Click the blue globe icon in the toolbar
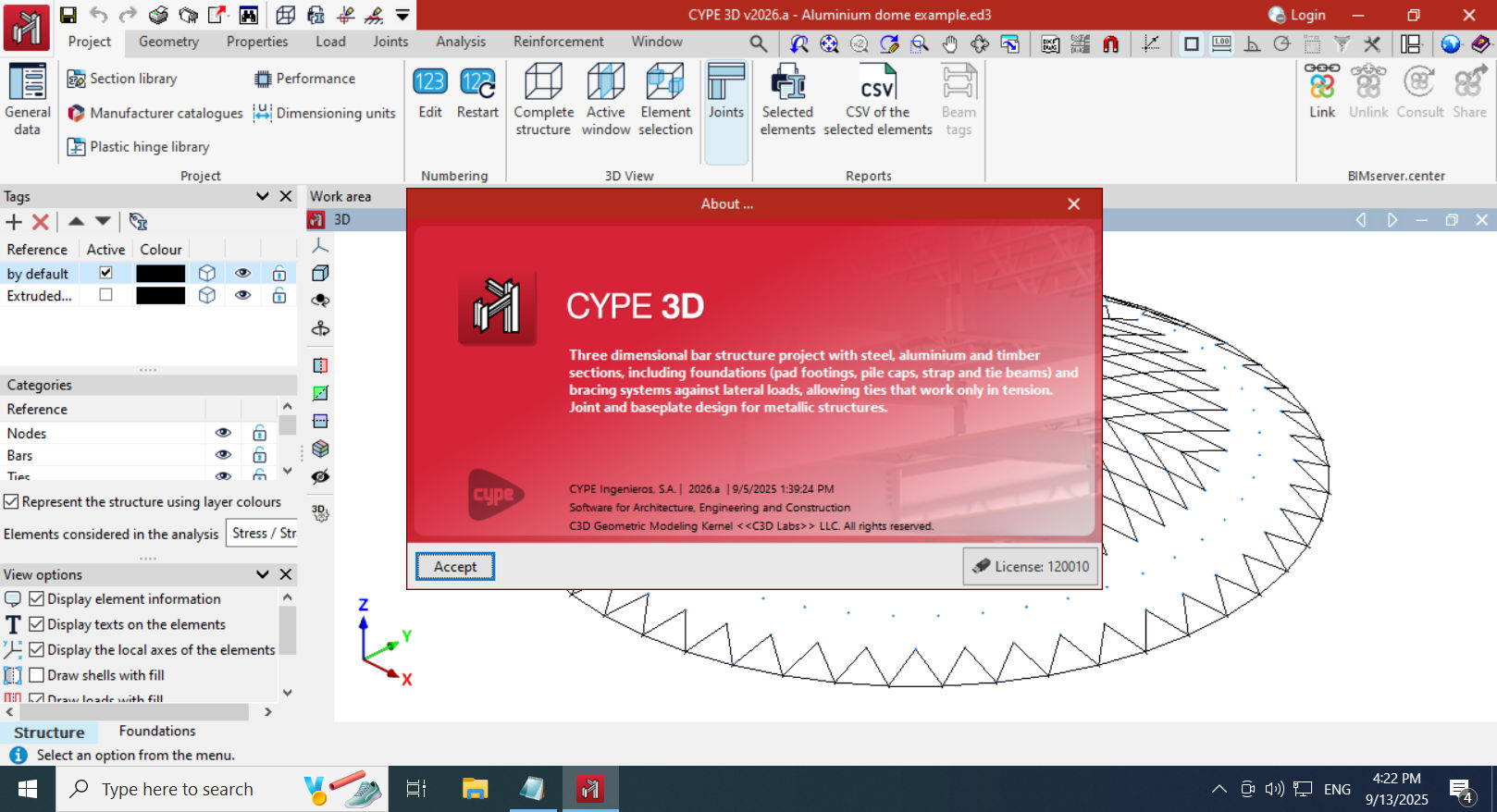 (1451, 43)
